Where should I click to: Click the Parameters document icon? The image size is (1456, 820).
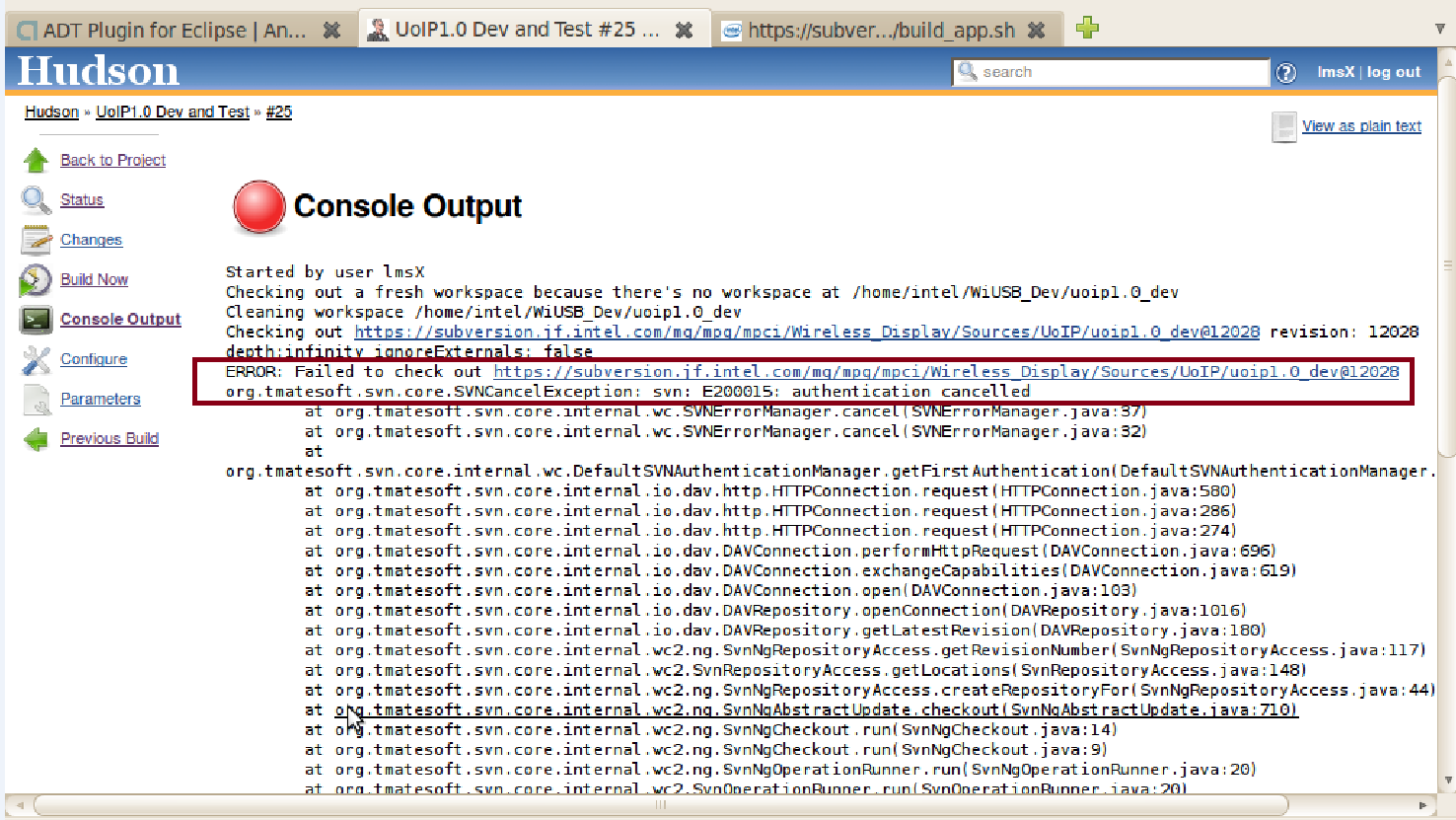pos(37,400)
